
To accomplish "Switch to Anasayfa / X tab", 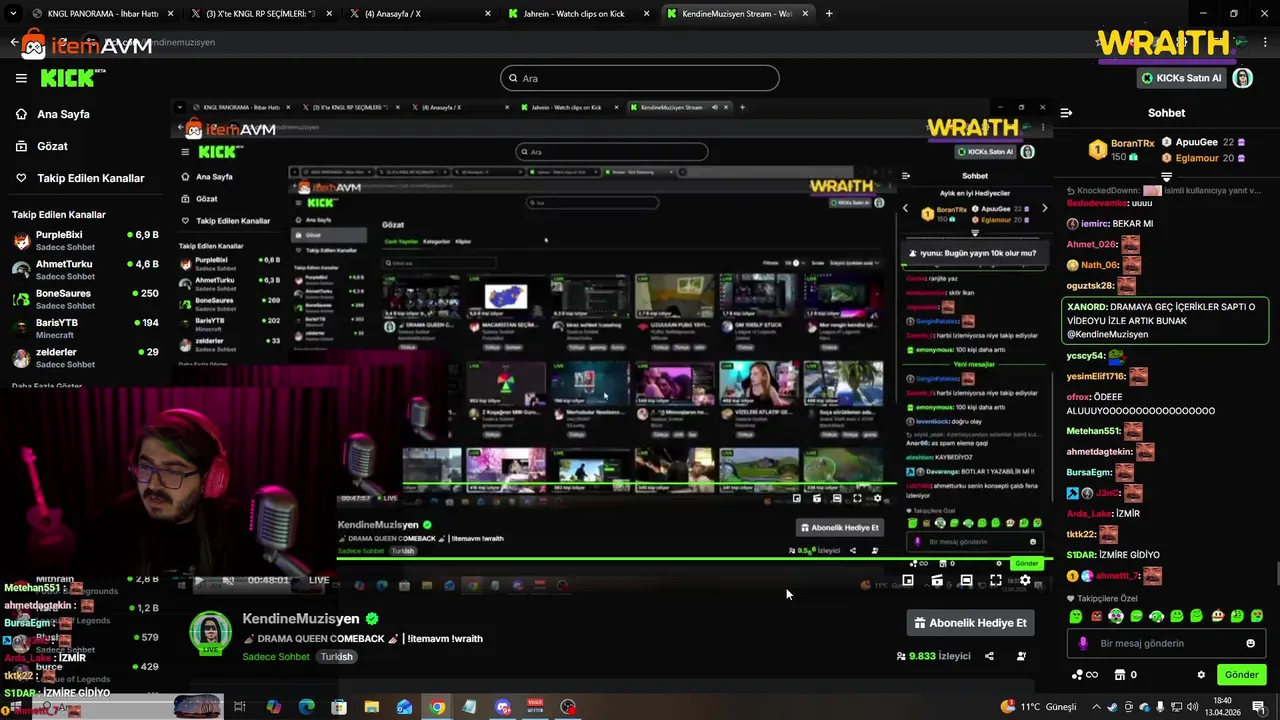I will tap(420, 13).
